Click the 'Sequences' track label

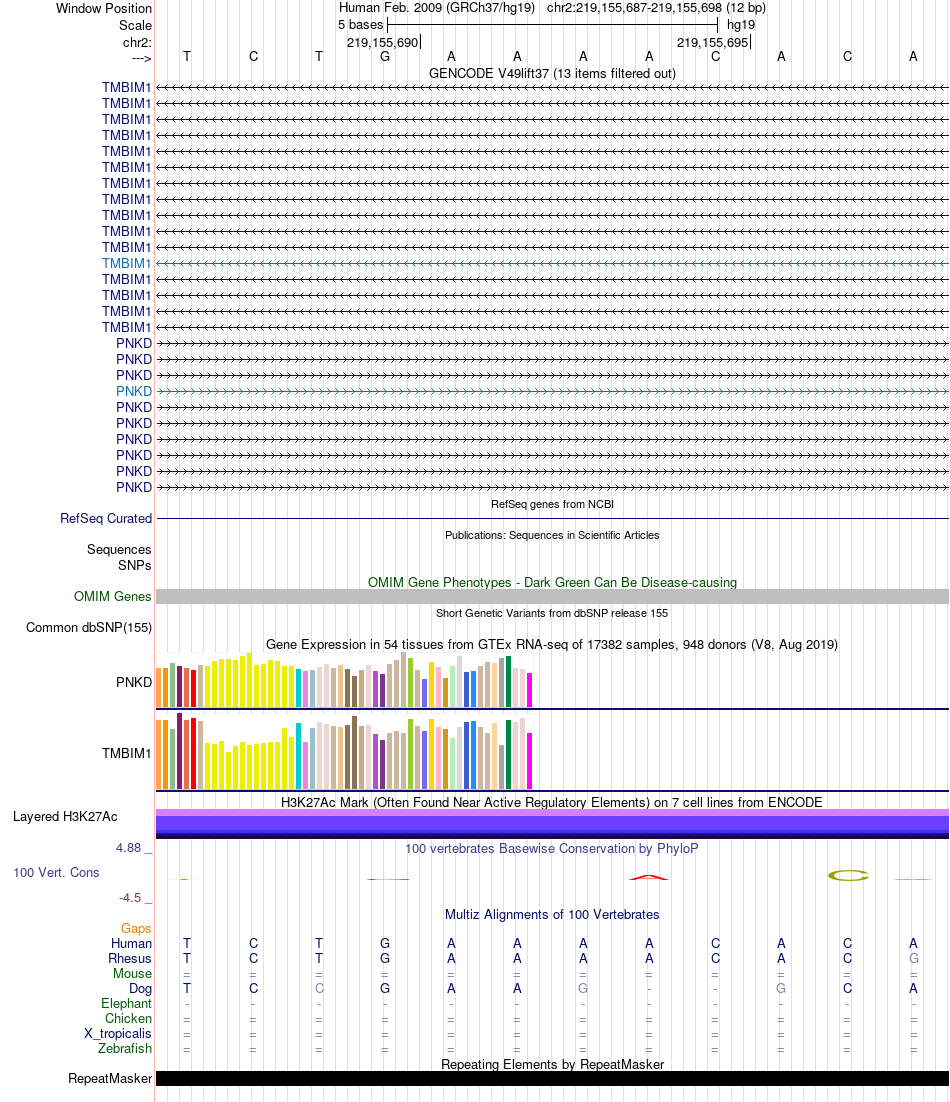(119, 550)
